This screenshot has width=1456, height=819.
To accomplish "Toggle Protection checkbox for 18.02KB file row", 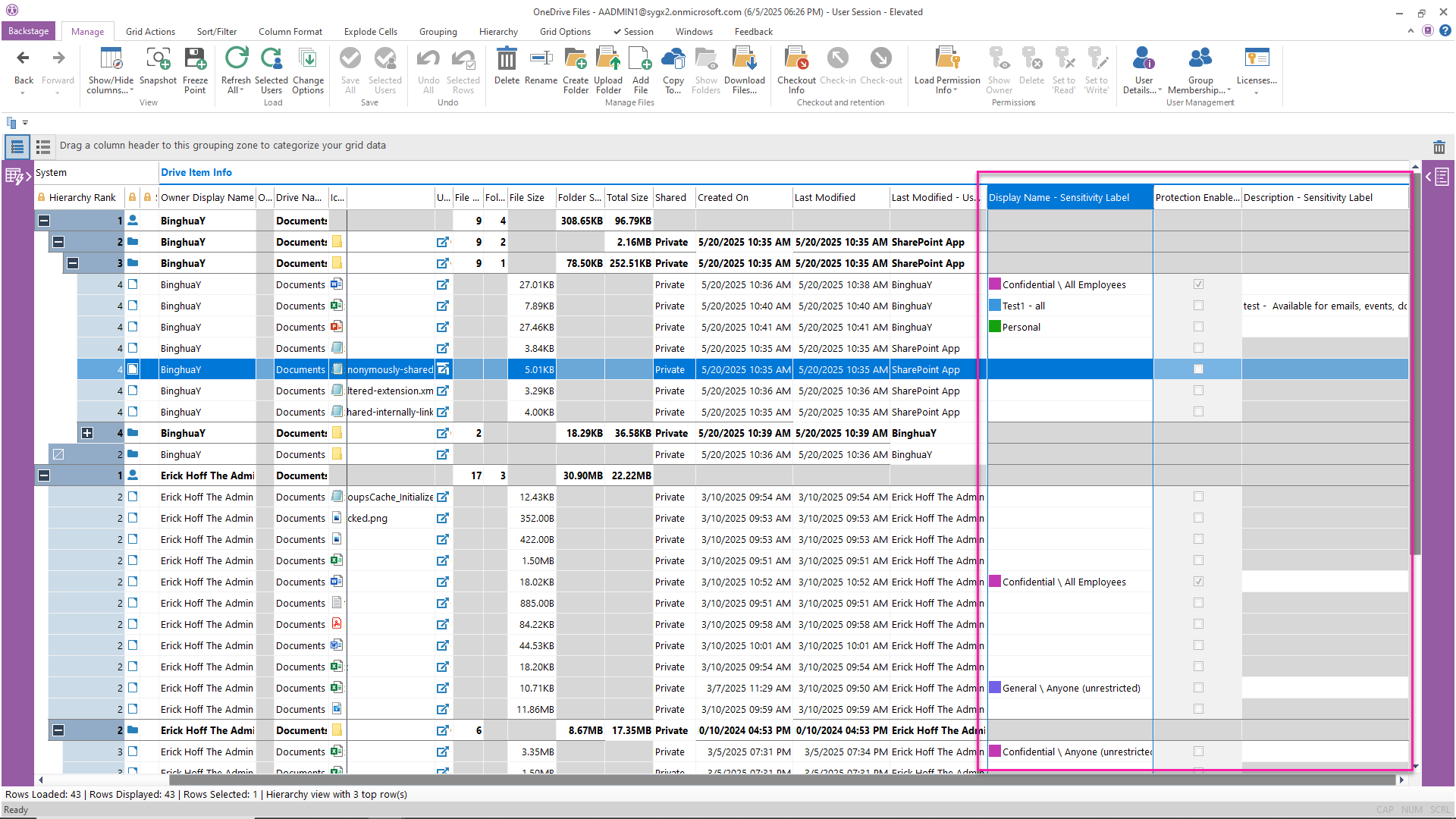I will [1198, 582].
